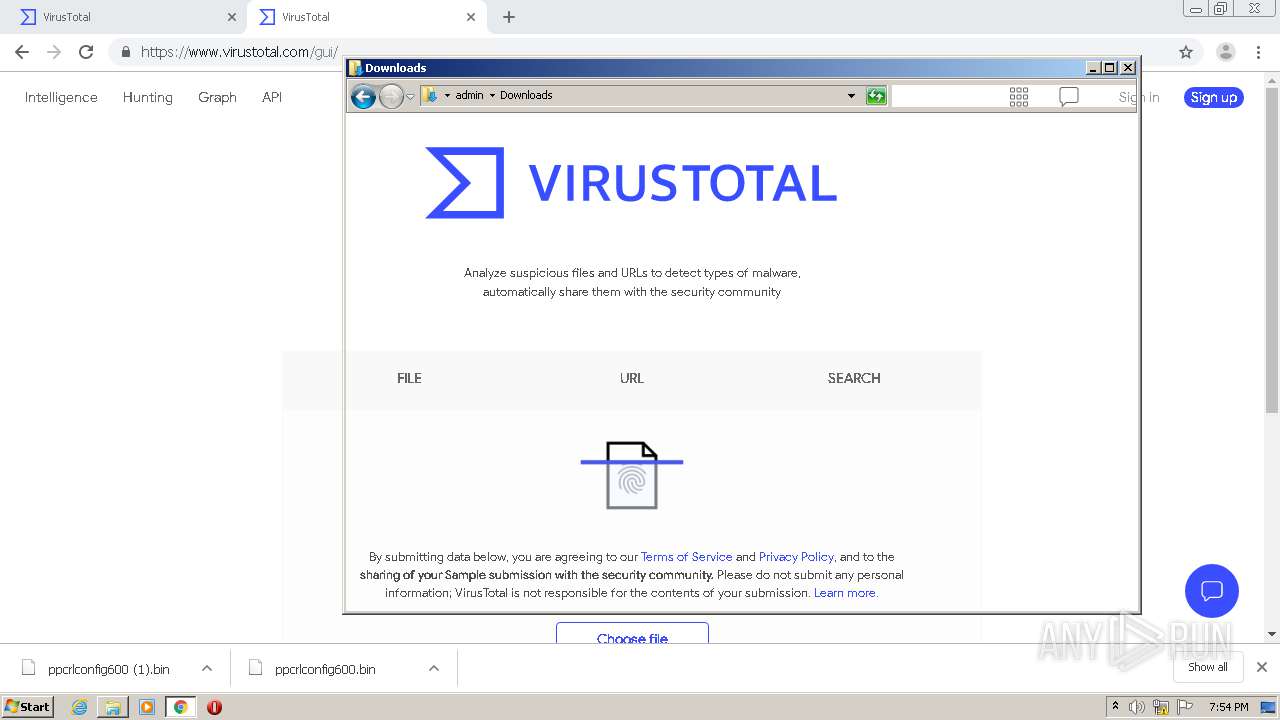Viewport: 1280px width, 720px height.
Task: Click Chrome forward navigation arrow
Action: point(54,52)
